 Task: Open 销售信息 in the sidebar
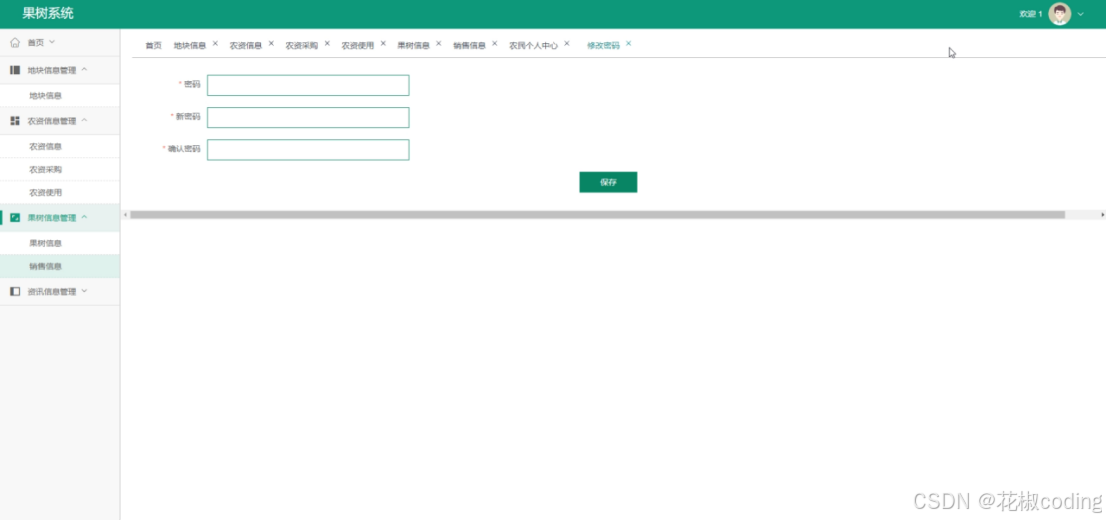click(60, 266)
